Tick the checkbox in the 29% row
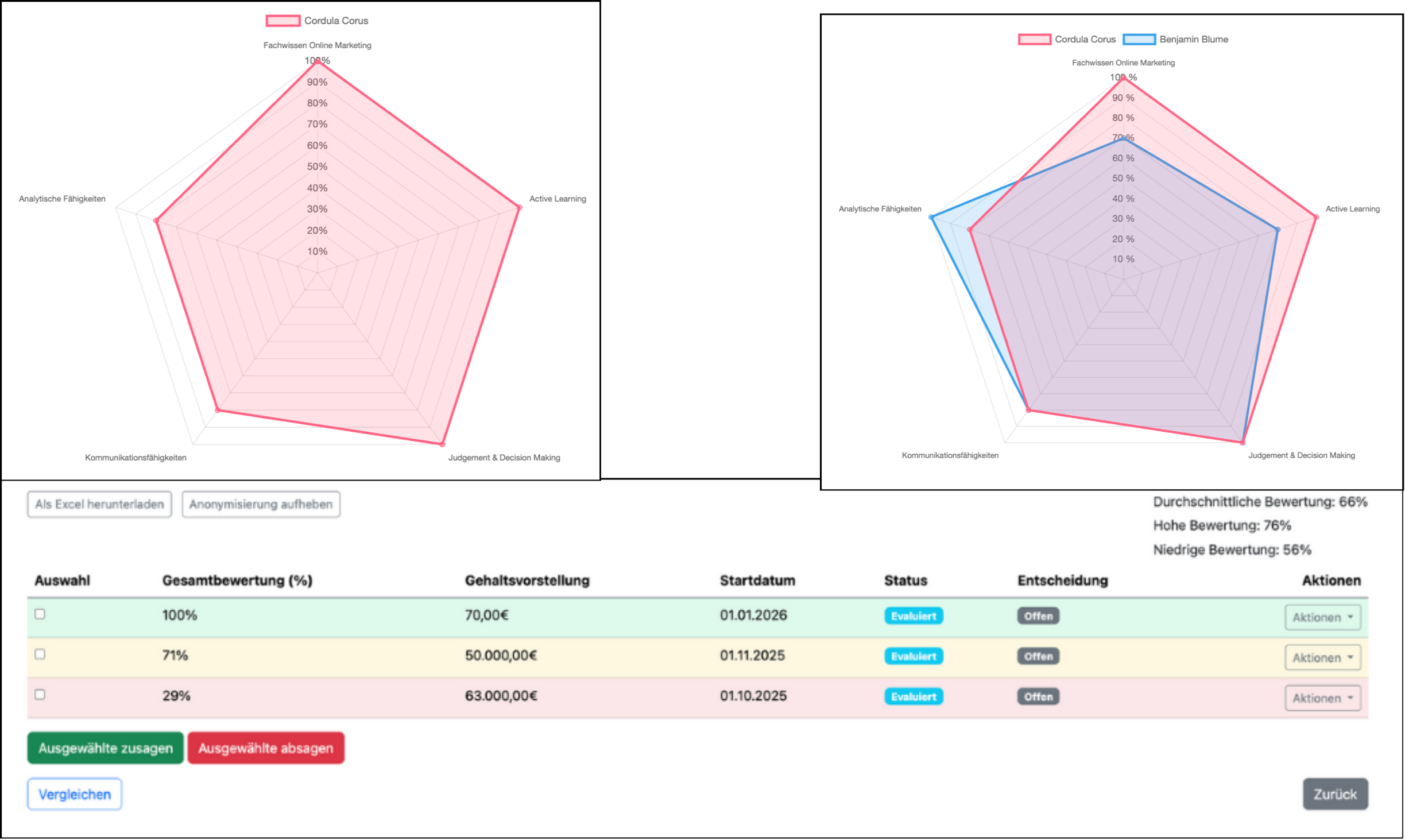Image resolution: width=1405 pixels, height=840 pixels. pos(40,694)
